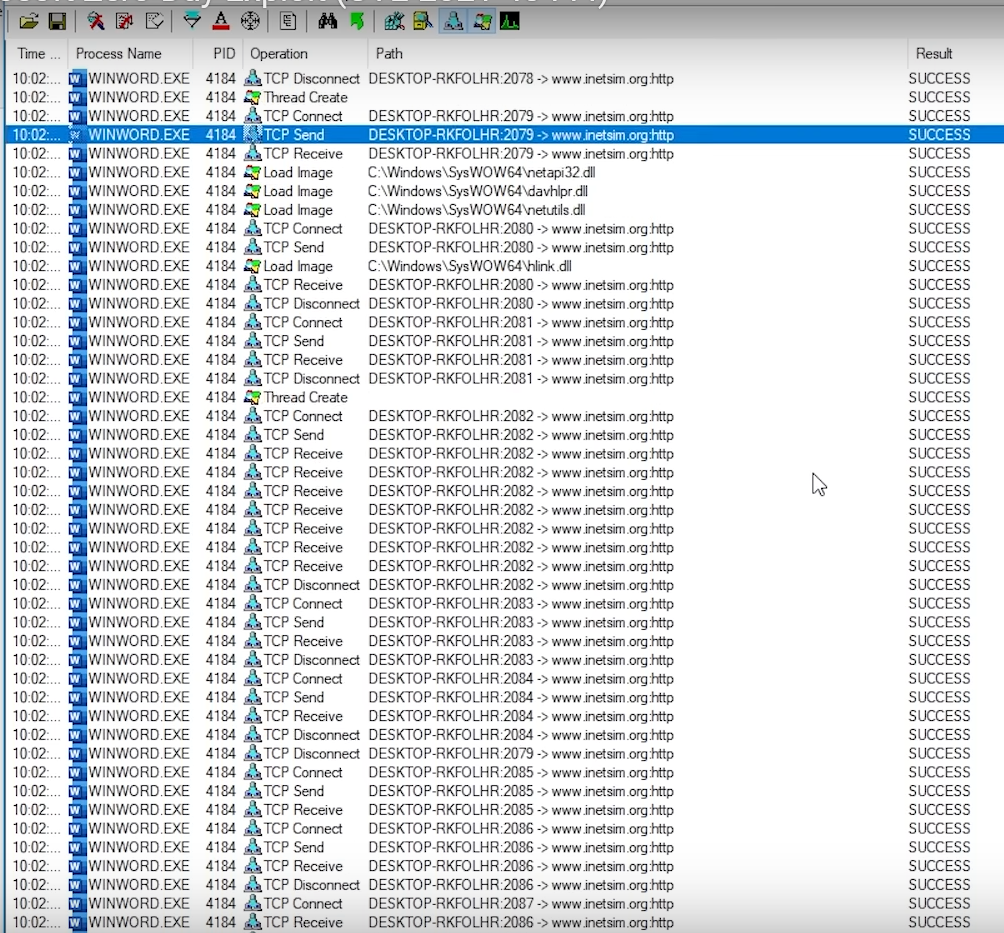Select the TCP Disconnect row for port 2080

[505, 304]
